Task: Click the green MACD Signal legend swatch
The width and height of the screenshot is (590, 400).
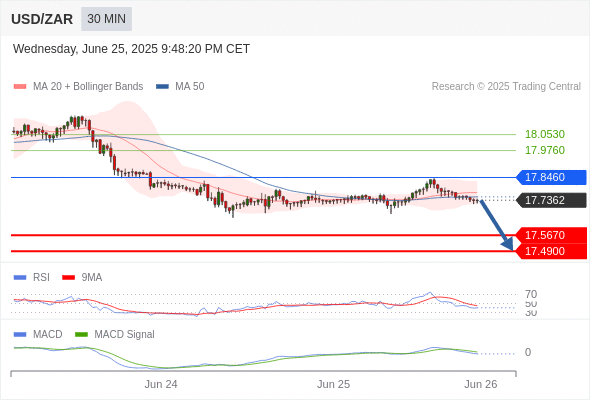Action: coord(81,335)
